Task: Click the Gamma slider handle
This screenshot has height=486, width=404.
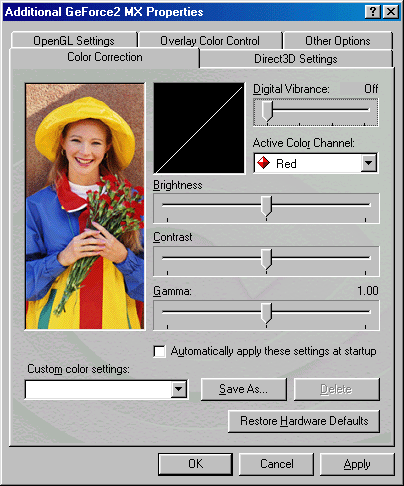Action: pos(266,313)
